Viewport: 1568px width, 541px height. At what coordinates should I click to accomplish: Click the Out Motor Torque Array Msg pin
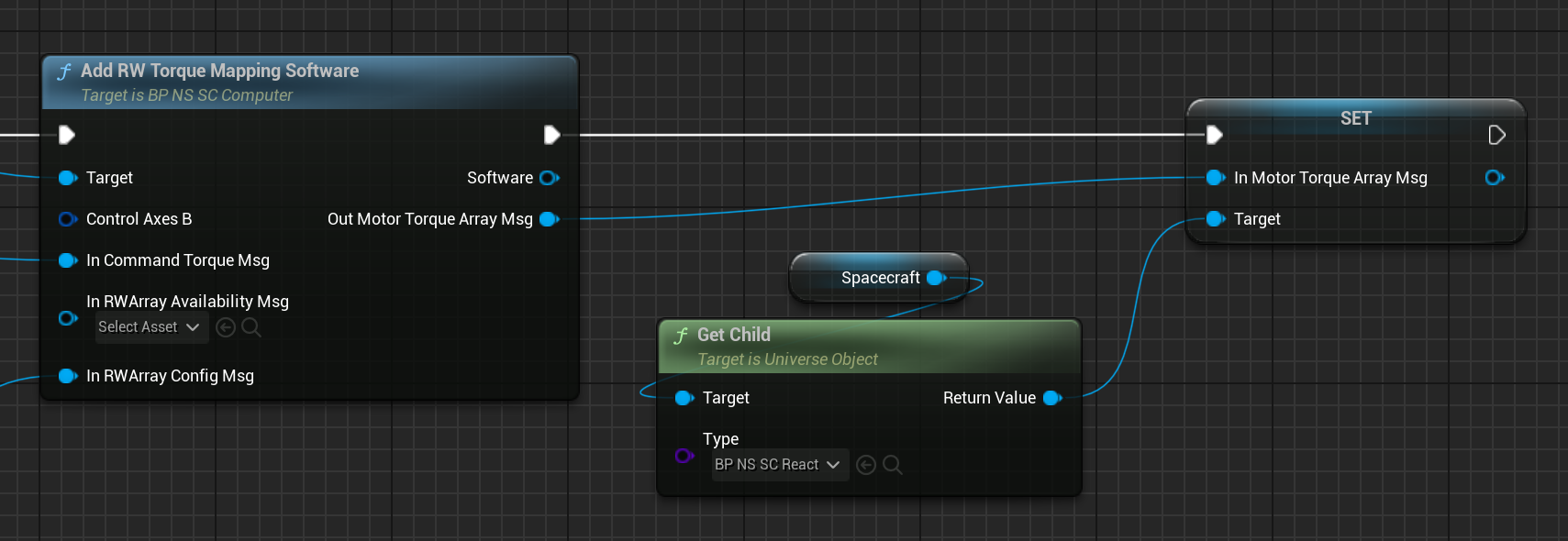[550, 219]
